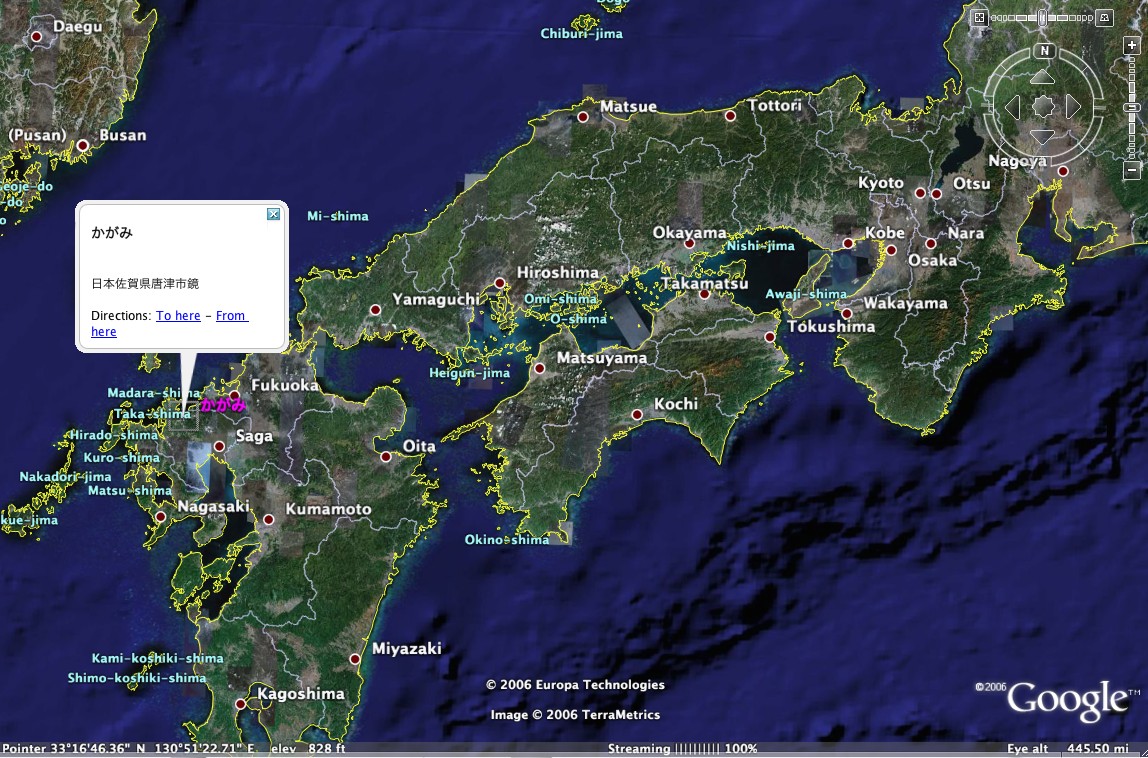Screen dimensions: 1148x758
Task: Click the Oita city marker dot
Action: click(x=386, y=457)
